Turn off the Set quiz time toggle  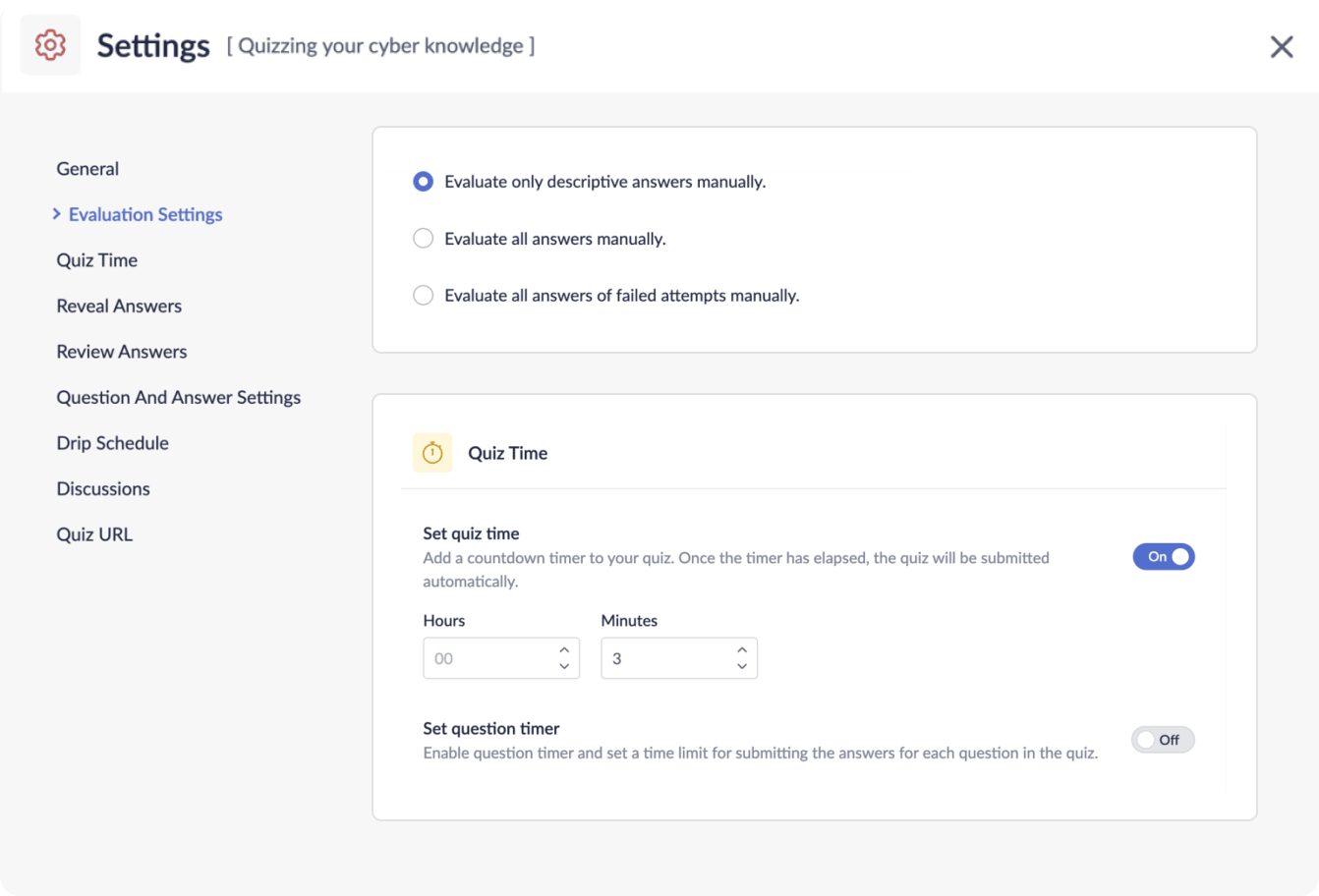tap(1164, 556)
